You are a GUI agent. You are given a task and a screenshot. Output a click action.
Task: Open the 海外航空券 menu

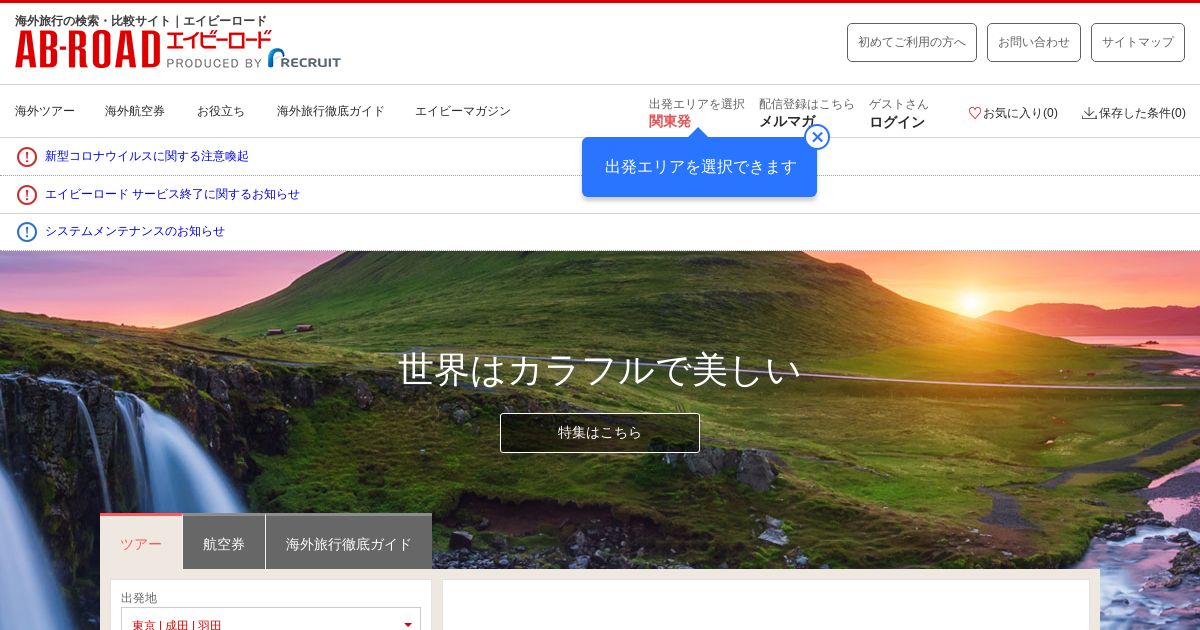click(x=135, y=111)
